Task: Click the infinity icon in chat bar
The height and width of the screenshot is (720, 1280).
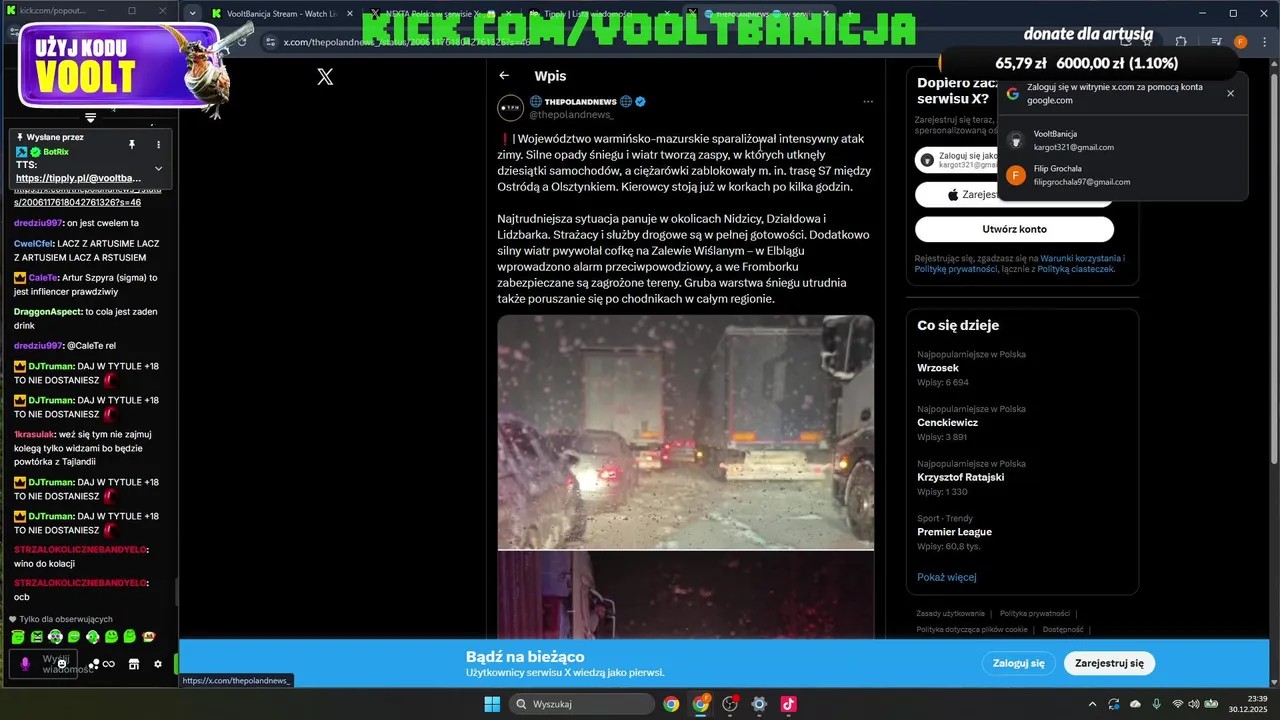Action: [x=108, y=664]
